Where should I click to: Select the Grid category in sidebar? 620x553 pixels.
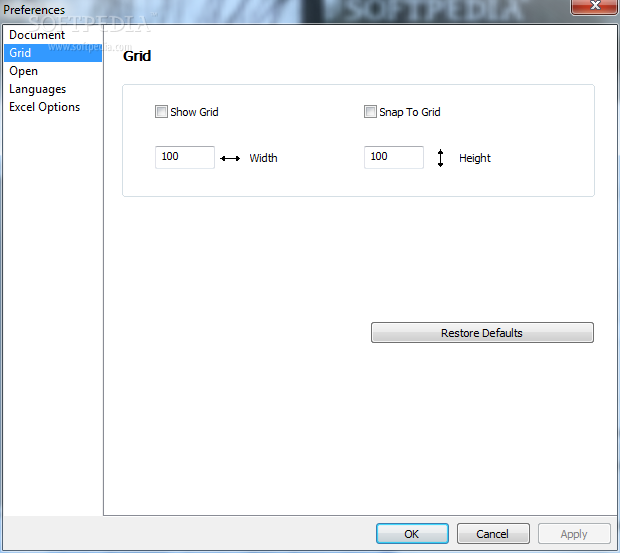coord(53,53)
